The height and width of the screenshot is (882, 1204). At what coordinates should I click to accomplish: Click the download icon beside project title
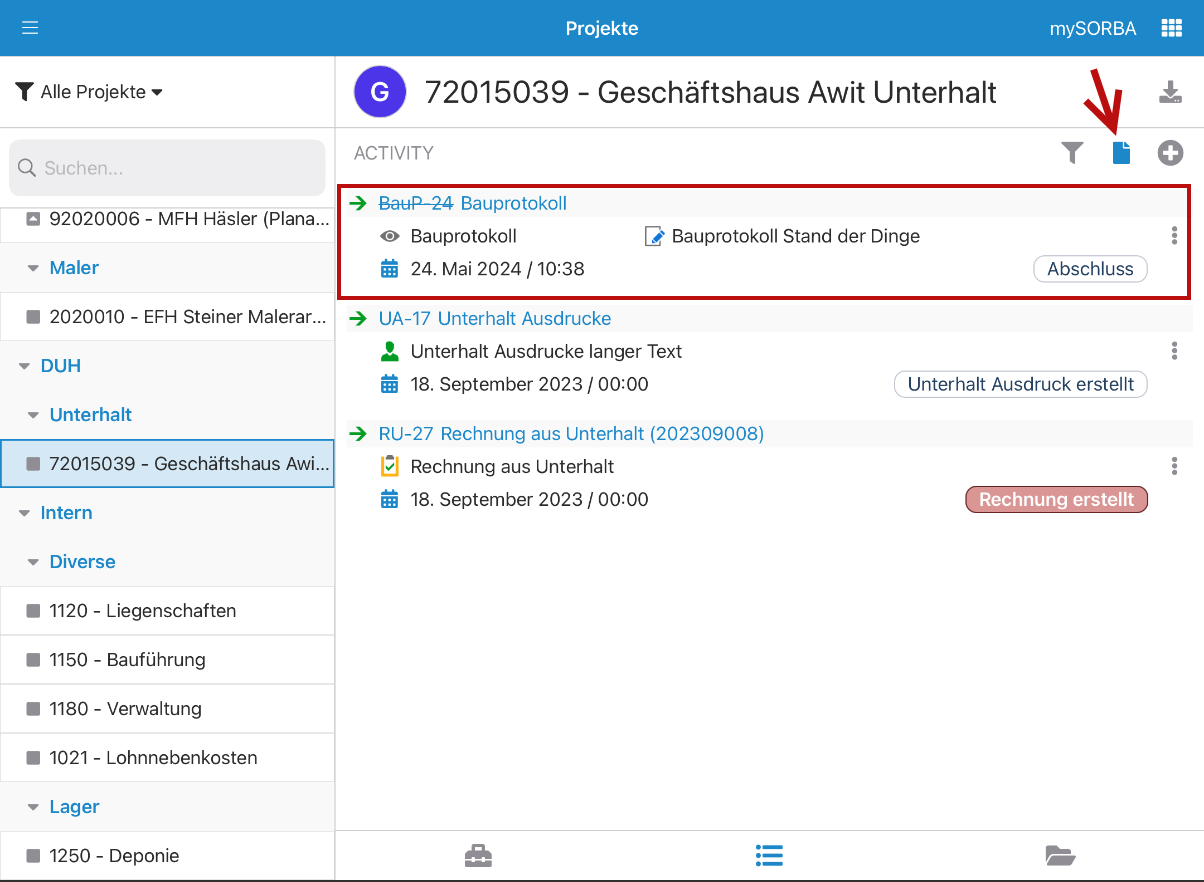coord(1170,92)
